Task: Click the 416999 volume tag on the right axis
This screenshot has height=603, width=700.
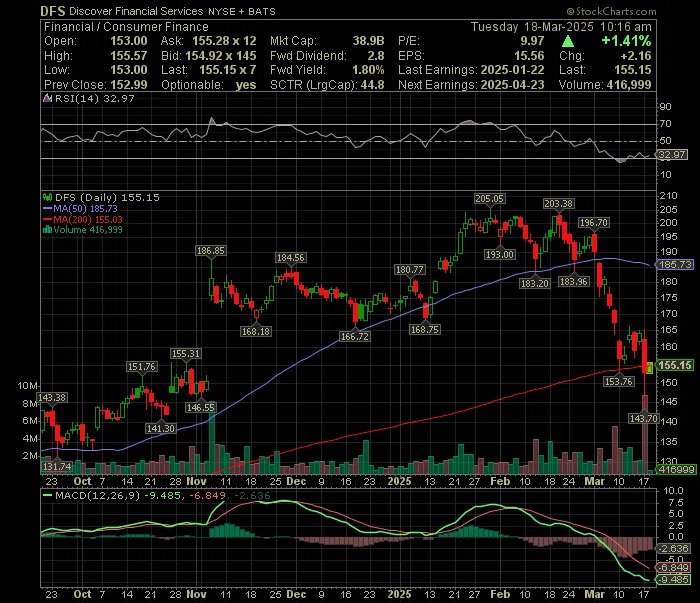Action: [677, 469]
